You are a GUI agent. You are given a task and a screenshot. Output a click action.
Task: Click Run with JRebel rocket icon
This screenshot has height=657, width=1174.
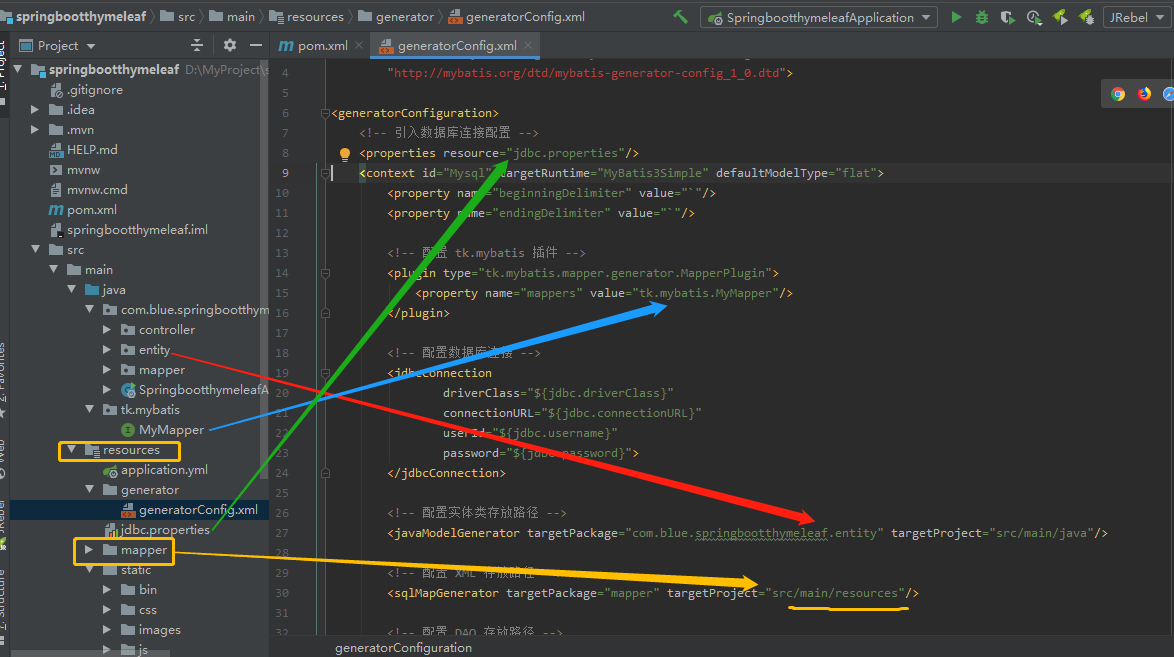click(x=1060, y=17)
